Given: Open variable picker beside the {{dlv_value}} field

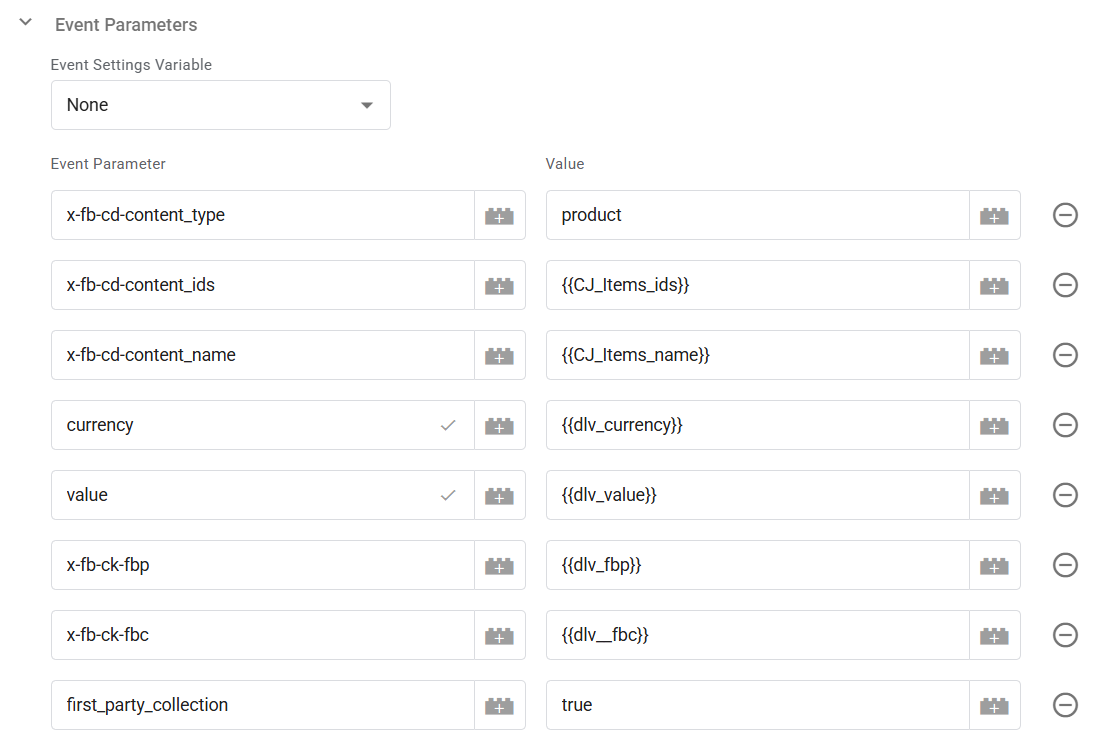Looking at the screenshot, I should pyautogui.click(x=994, y=495).
